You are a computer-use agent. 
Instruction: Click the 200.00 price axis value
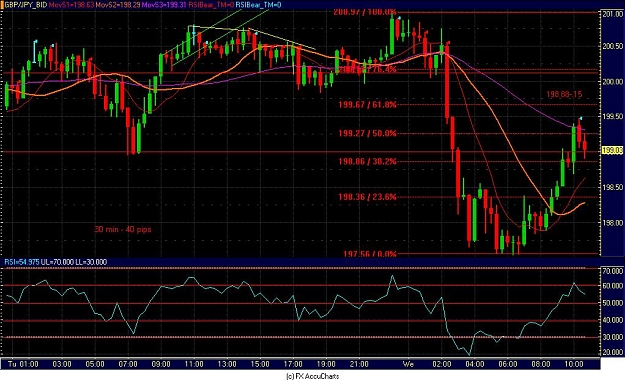point(612,81)
